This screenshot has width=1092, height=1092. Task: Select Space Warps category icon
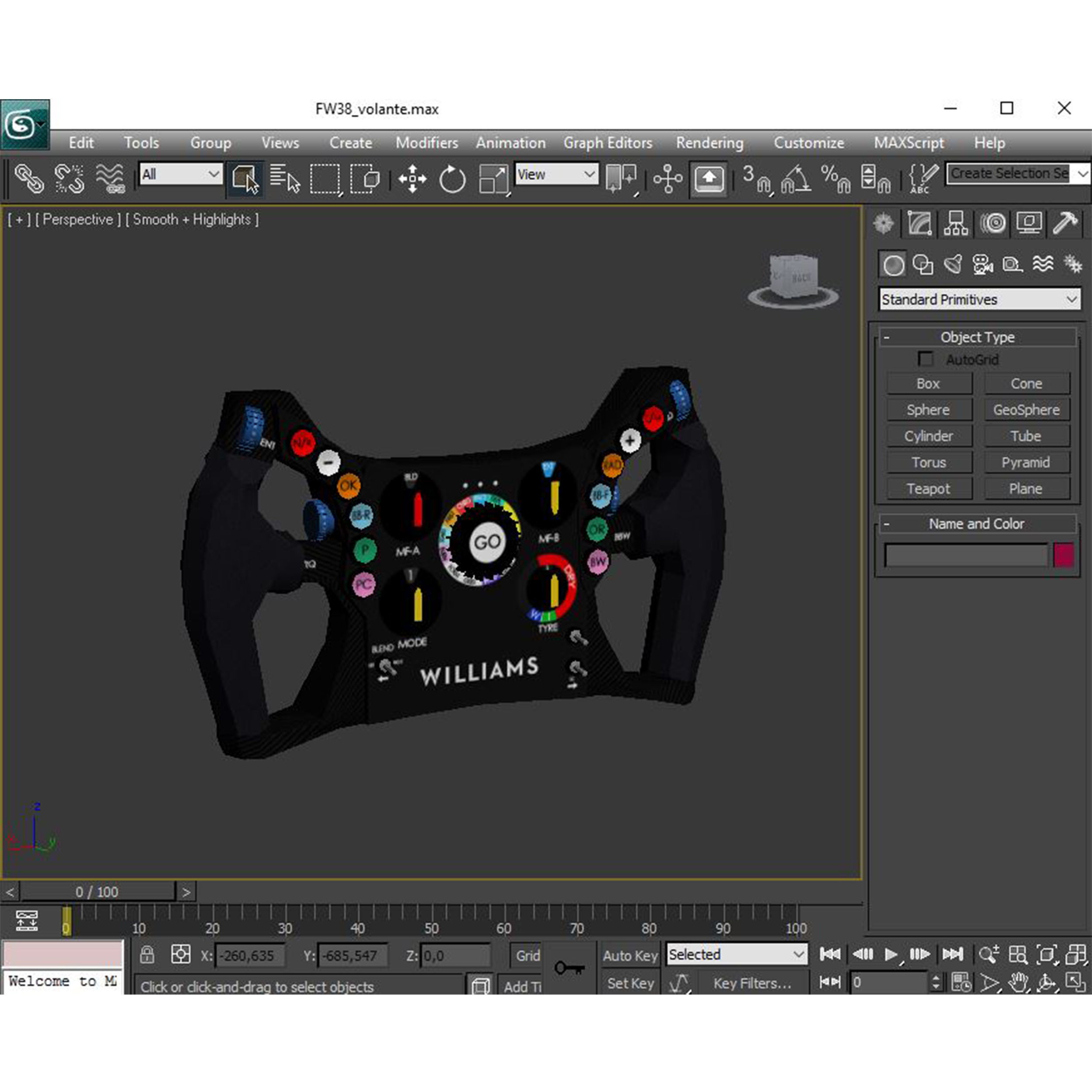tap(1043, 265)
